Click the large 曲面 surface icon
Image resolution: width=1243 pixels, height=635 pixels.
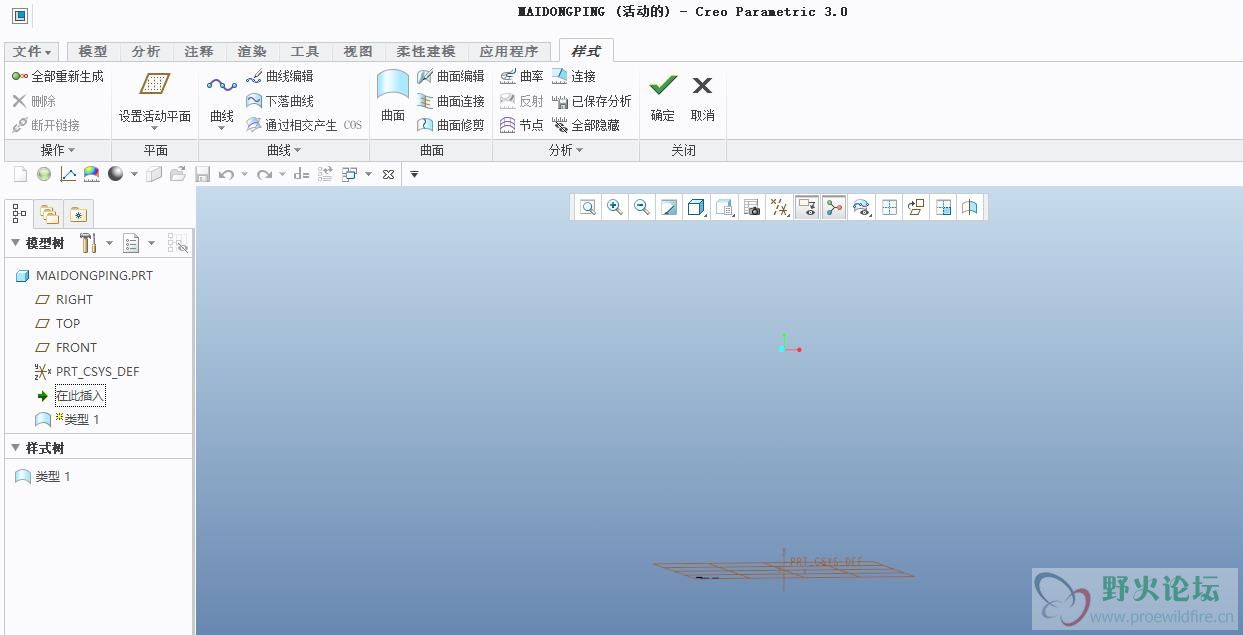[393, 85]
